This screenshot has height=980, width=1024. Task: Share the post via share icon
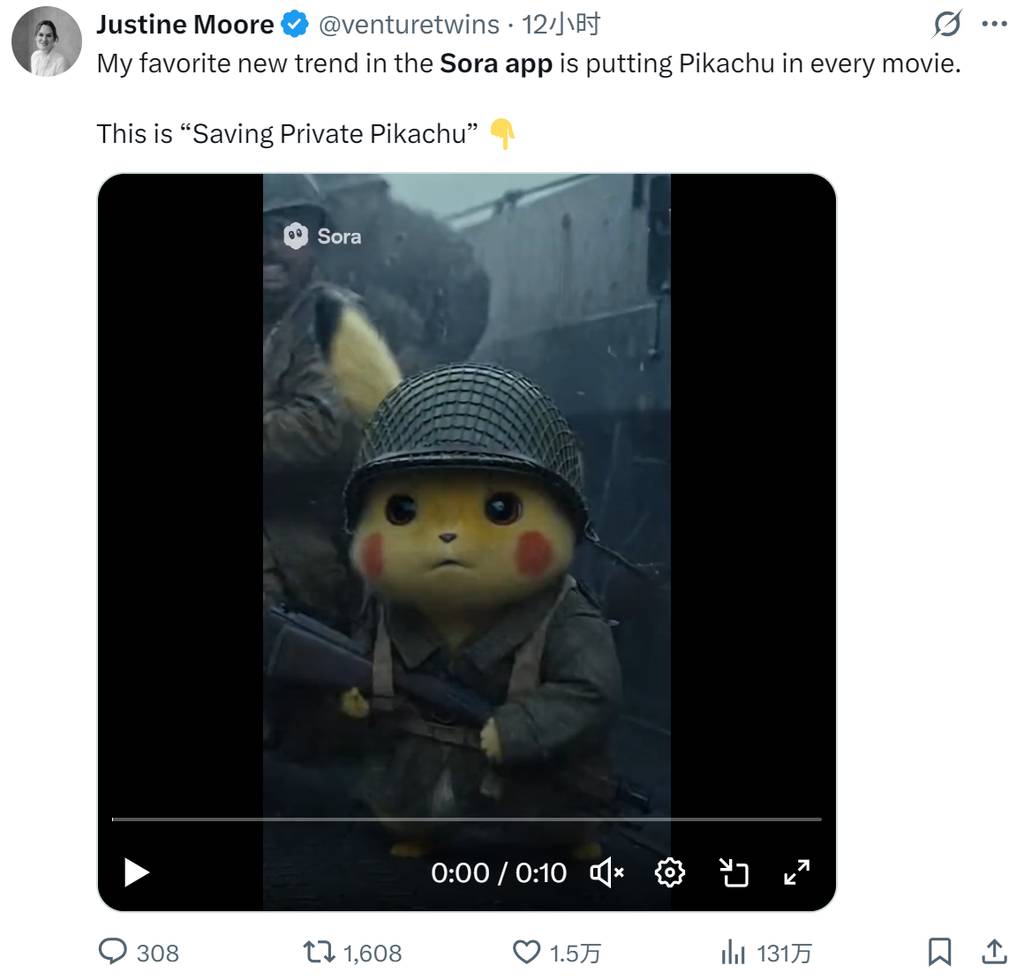pyautogui.click(x=994, y=952)
